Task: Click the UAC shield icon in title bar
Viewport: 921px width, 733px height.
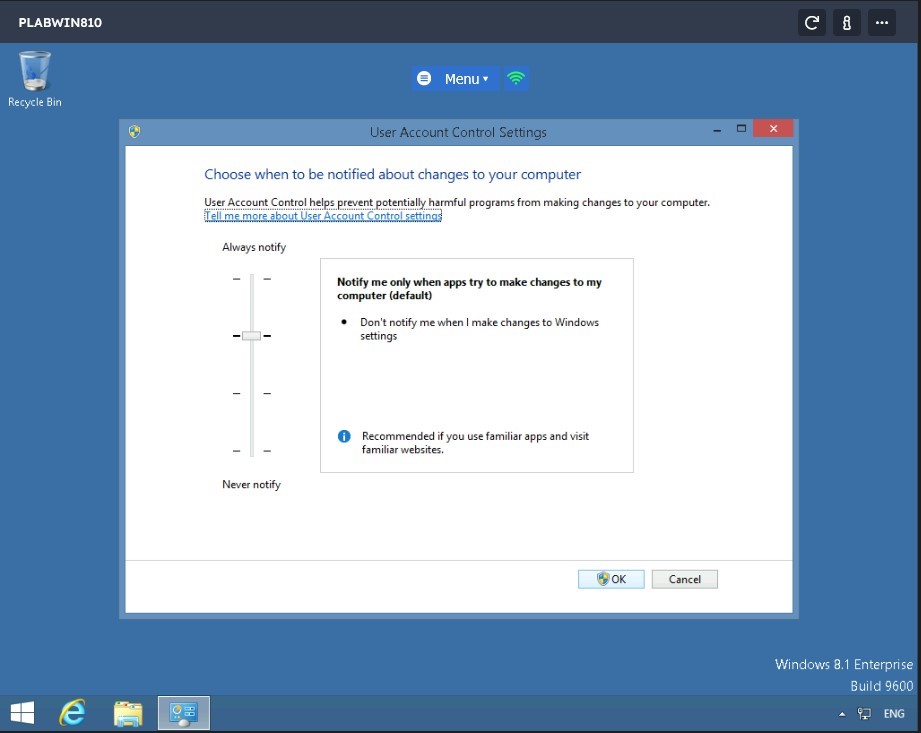Action: (x=135, y=132)
